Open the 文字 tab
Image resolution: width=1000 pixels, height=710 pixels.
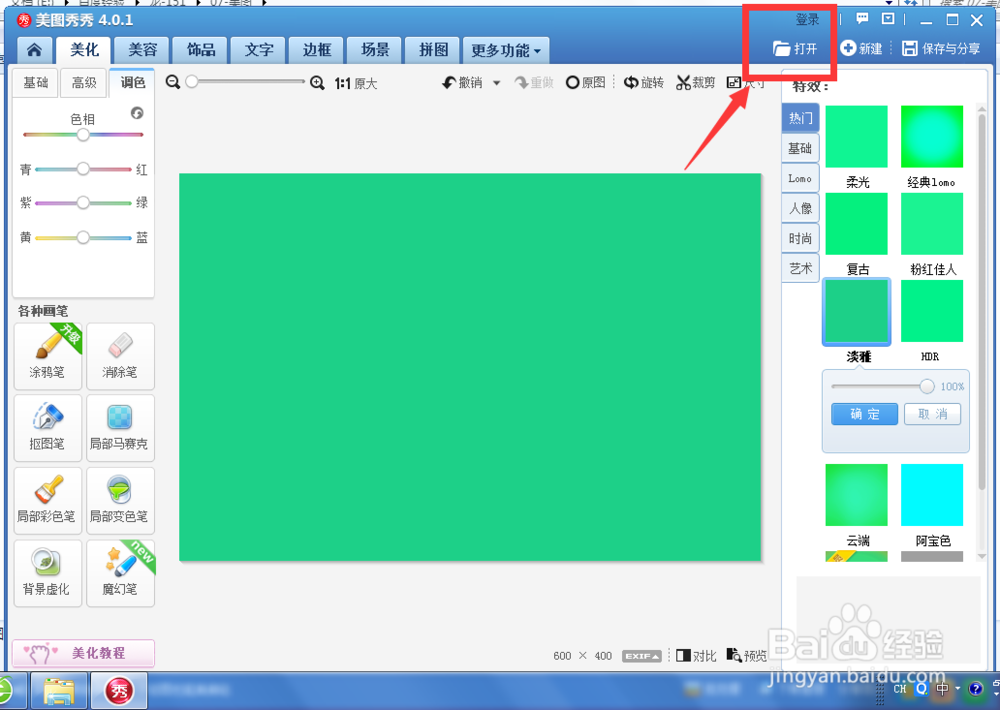pyautogui.click(x=259, y=50)
